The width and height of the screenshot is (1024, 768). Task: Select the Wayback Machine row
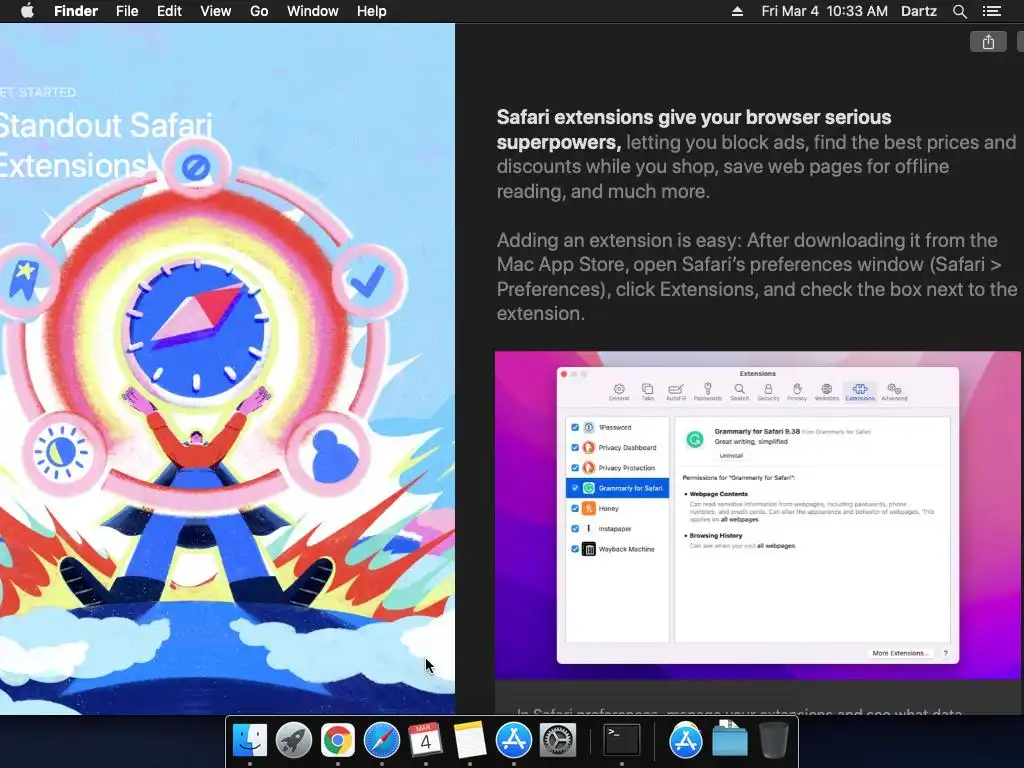[x=617, y=549]
